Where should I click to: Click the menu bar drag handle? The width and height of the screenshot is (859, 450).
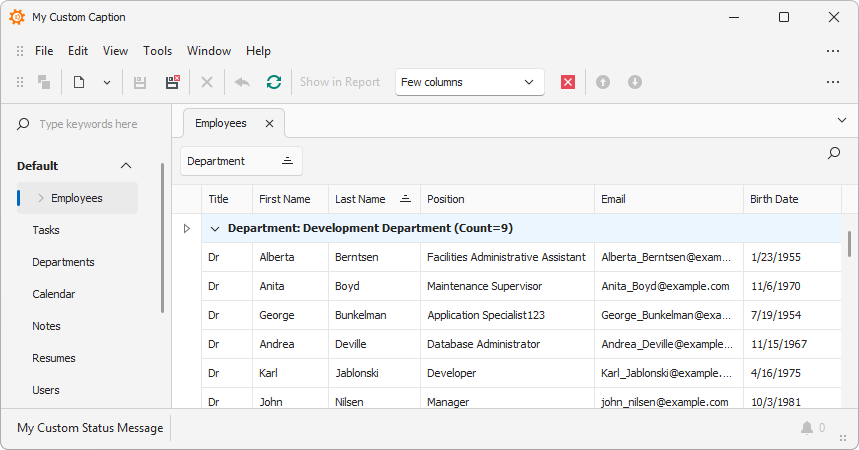pos(20,51)
